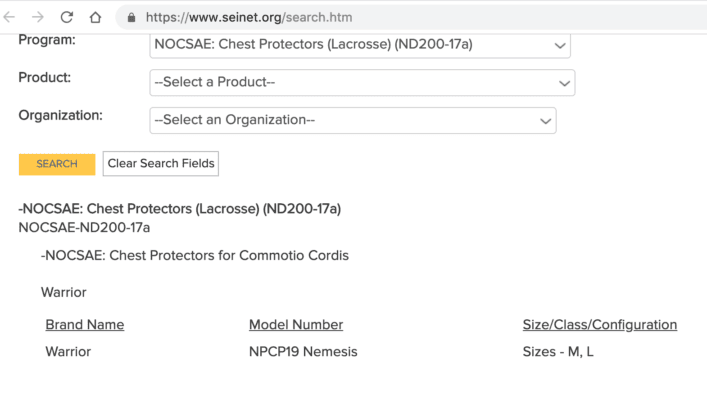Viewport: 707px width, 394px height.
Task: Go back to the previous page
Action: (x=9, y=18)
